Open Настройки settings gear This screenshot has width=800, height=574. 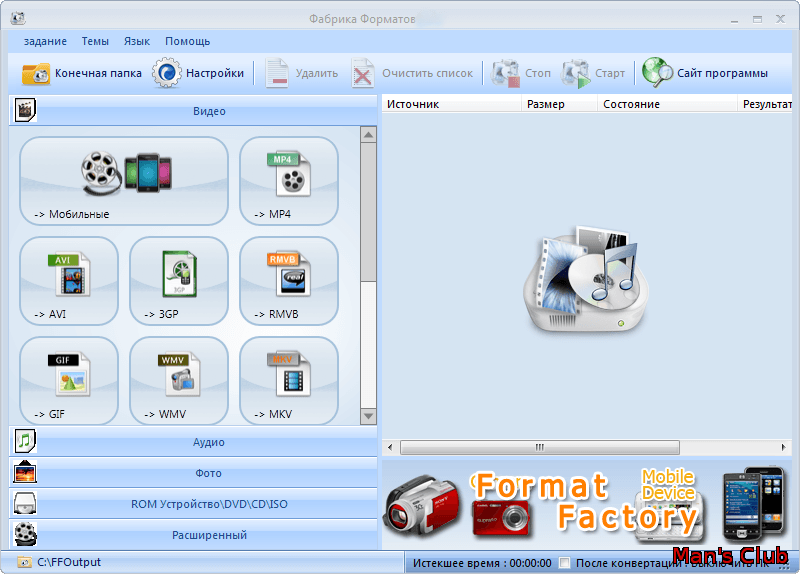(166, 73)
